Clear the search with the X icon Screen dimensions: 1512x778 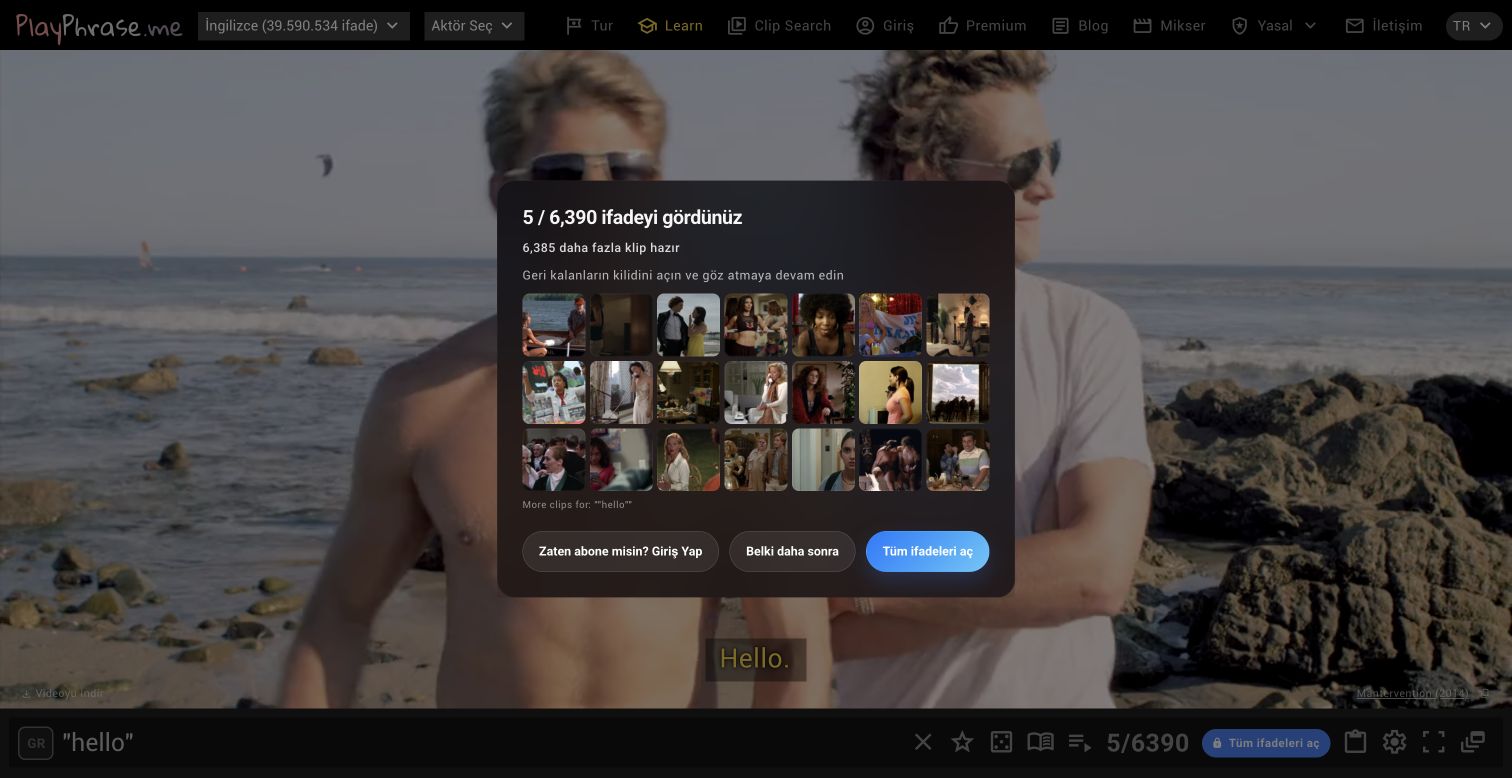click(x=923, y=742)
